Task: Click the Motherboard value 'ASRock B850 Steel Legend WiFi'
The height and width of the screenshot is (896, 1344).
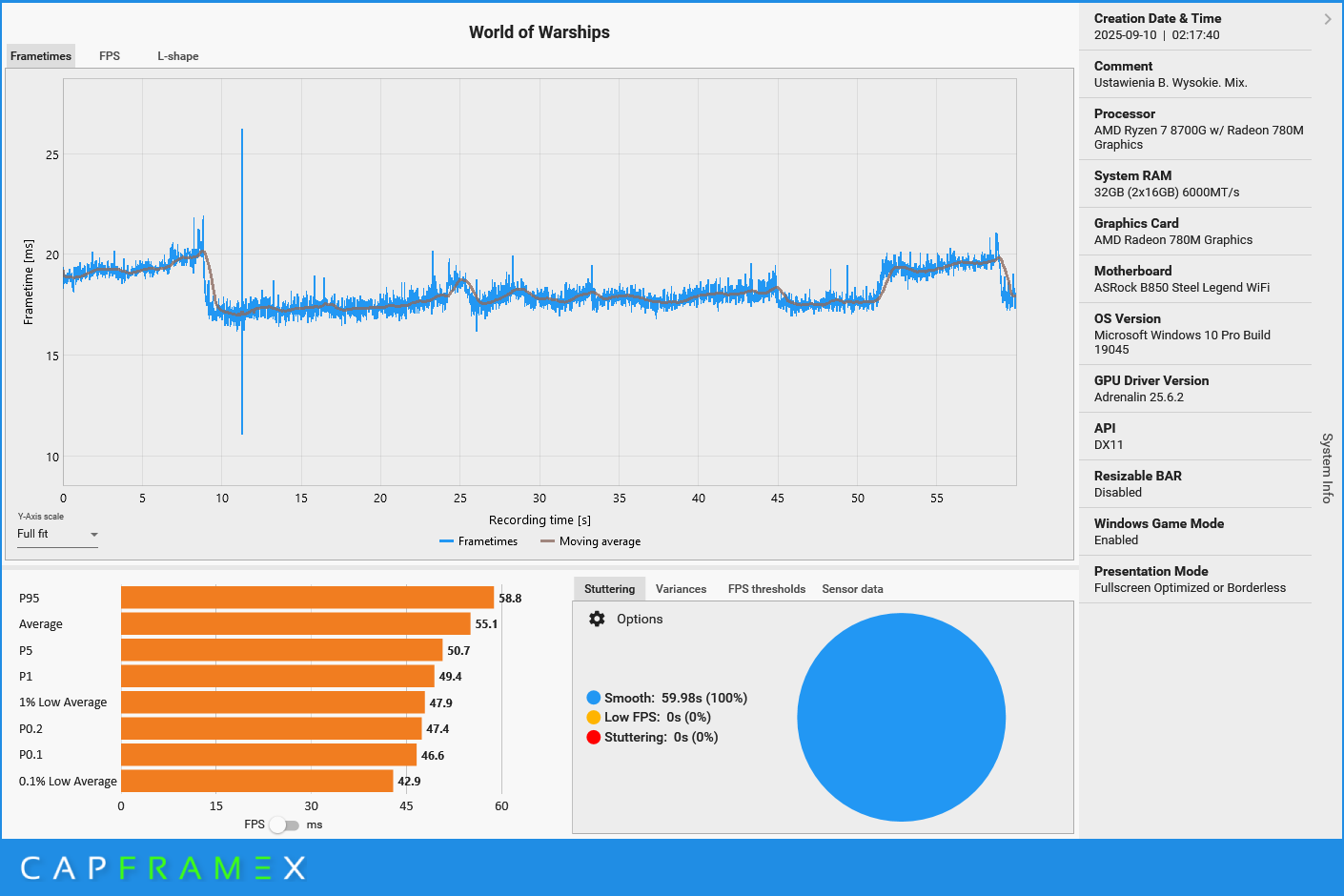Action: click(x=1182, y=288)
